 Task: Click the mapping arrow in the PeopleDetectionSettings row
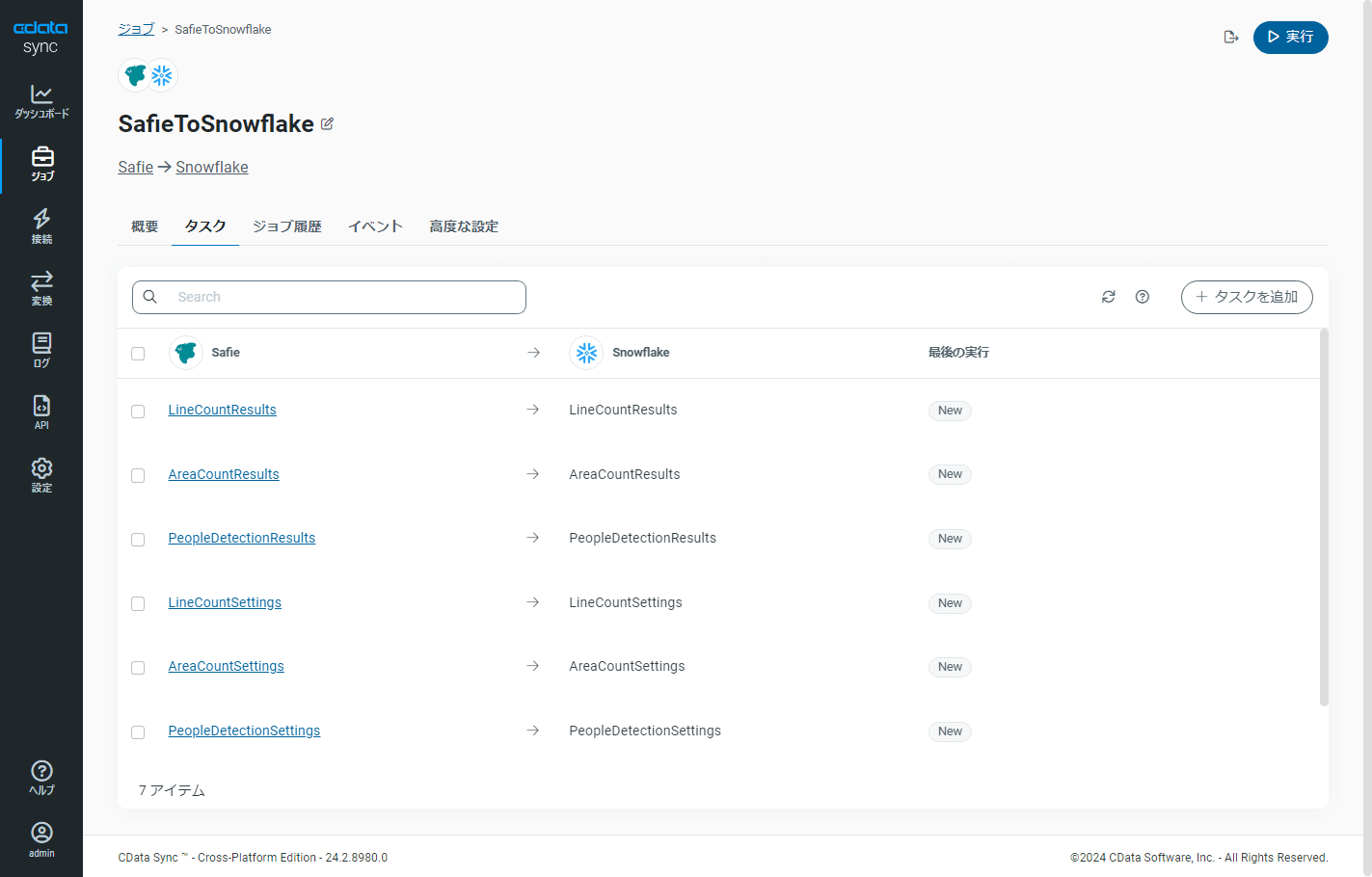[533, 731]
